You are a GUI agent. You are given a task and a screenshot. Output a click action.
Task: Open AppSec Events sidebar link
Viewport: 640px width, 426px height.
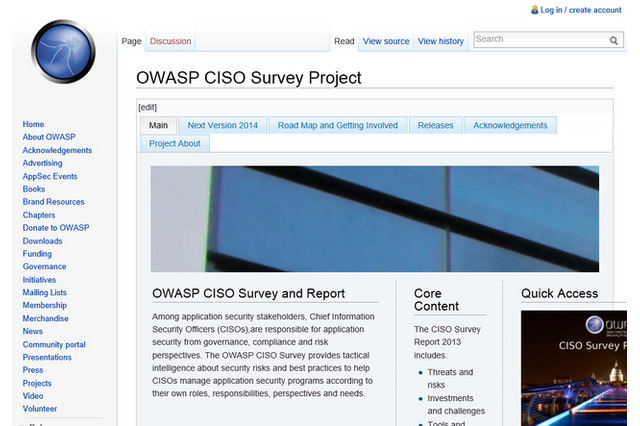[50, 176]
